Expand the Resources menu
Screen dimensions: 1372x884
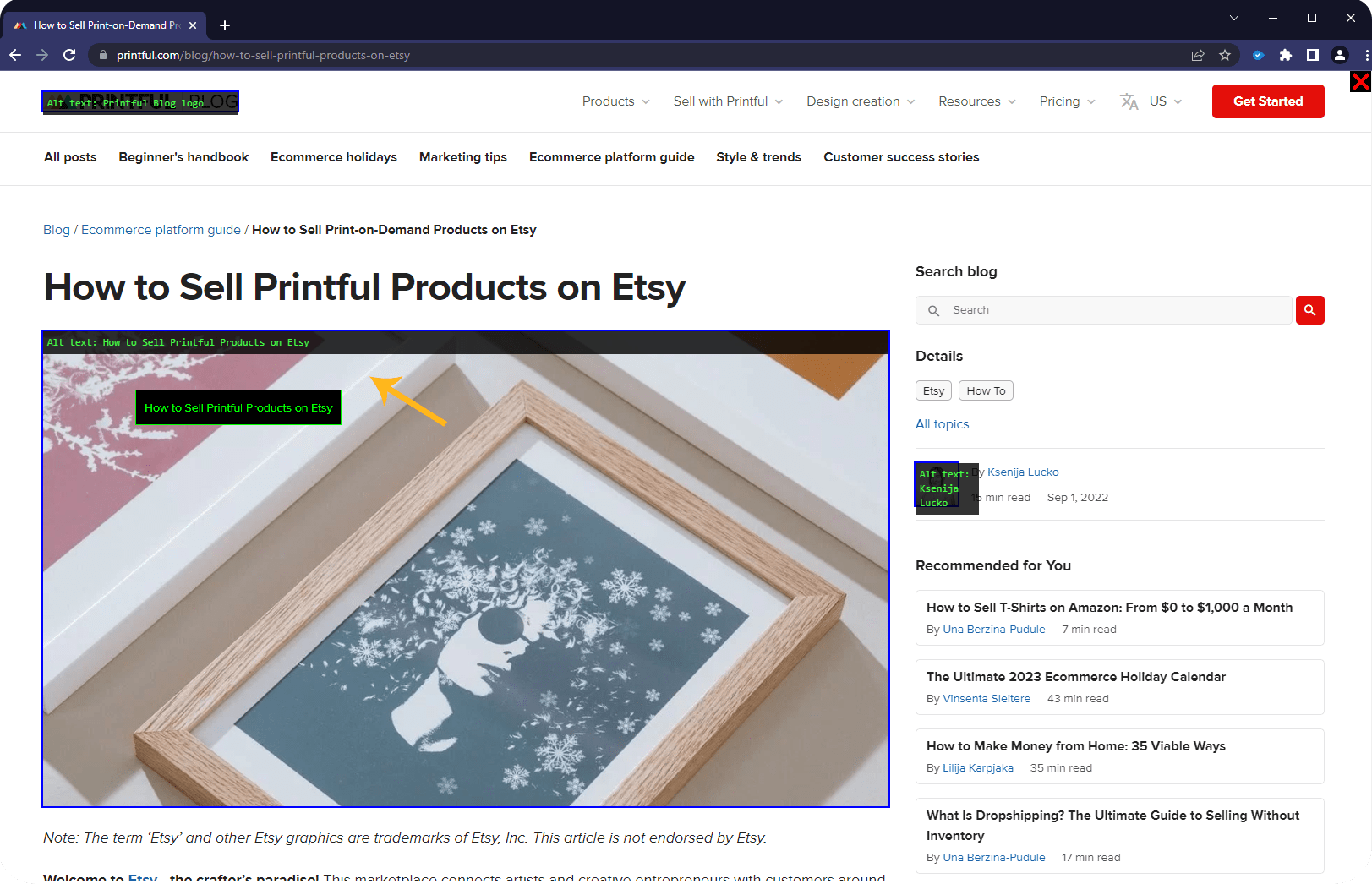click(x=977, y=101)
